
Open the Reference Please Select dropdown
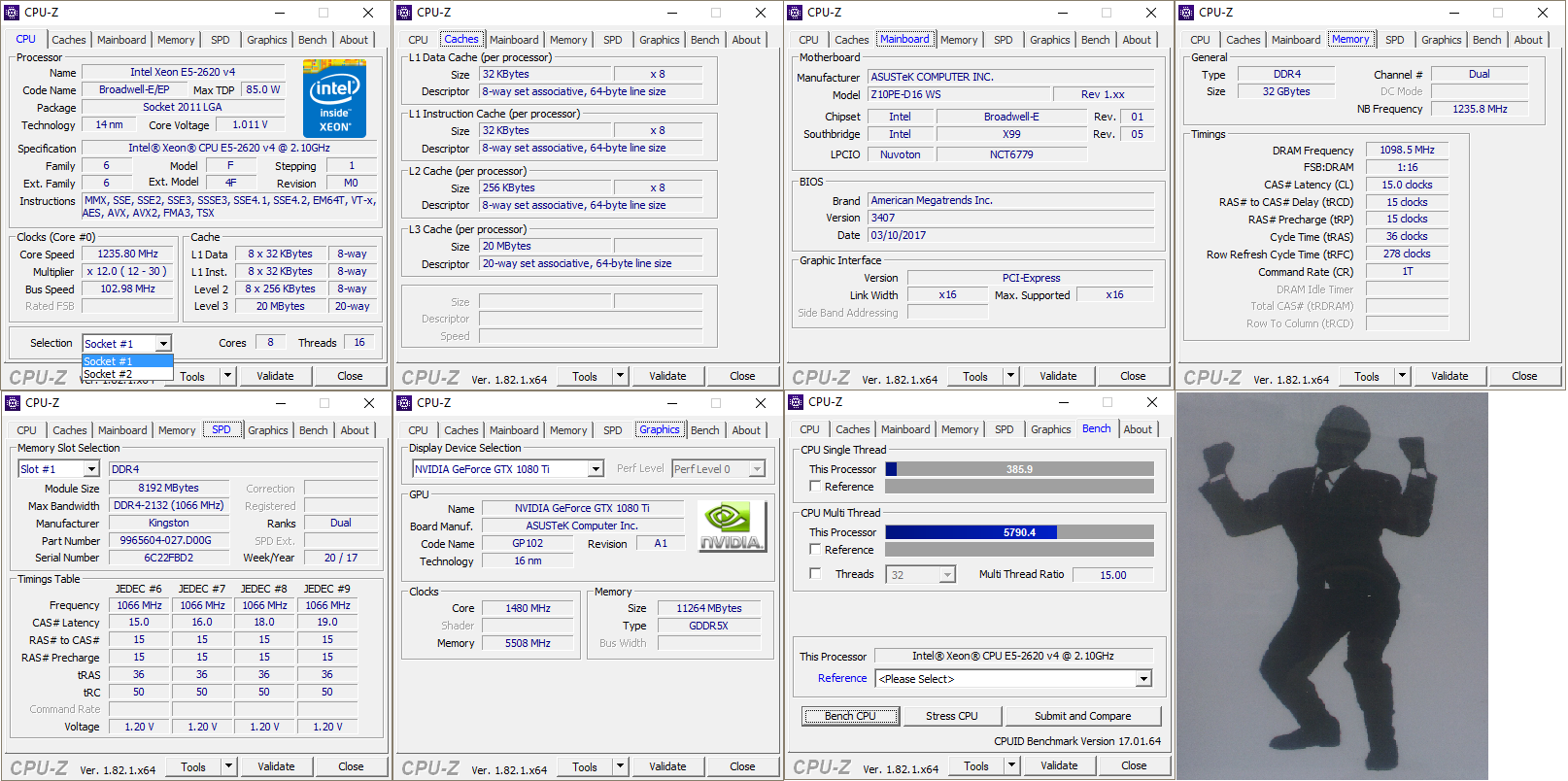click(1014, 679)
